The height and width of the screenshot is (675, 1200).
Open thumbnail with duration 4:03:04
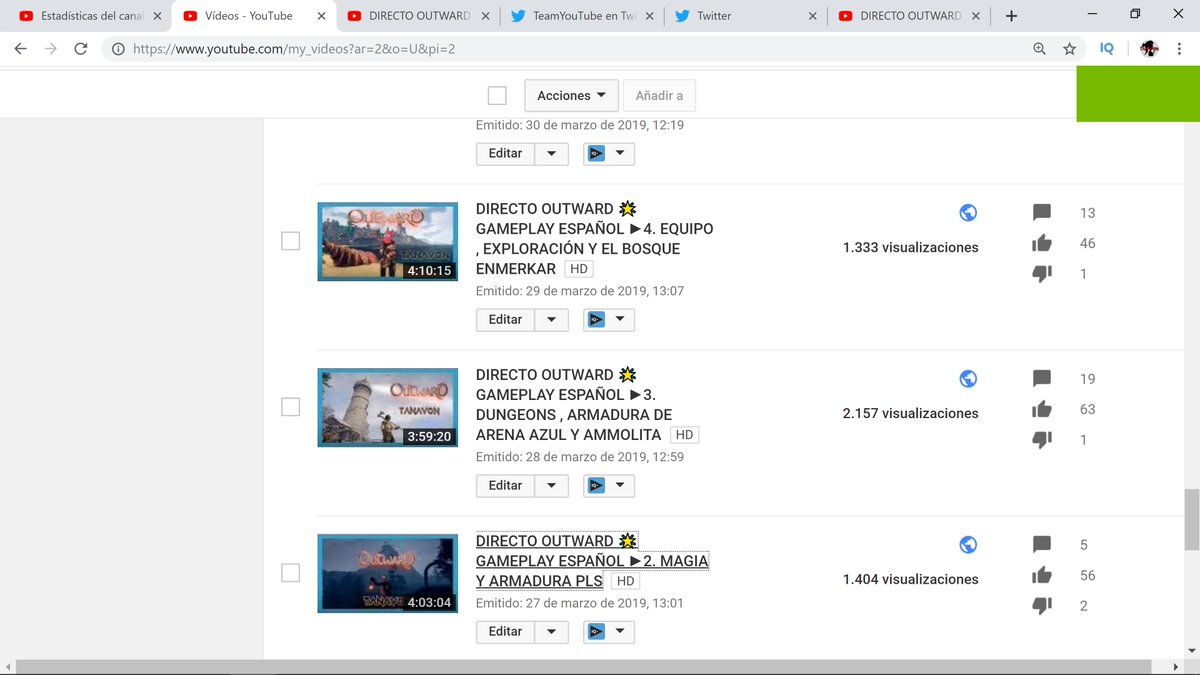(x=387, y=573)
